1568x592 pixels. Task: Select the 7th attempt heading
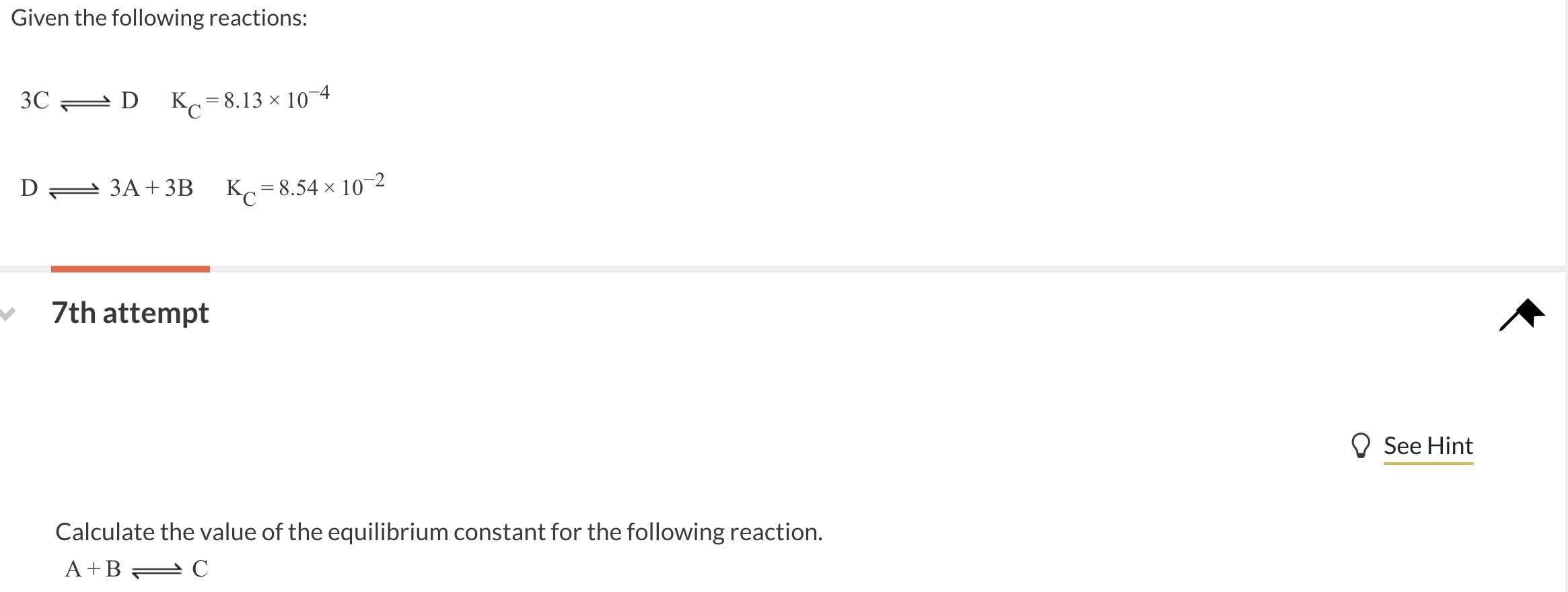[131, 313]
